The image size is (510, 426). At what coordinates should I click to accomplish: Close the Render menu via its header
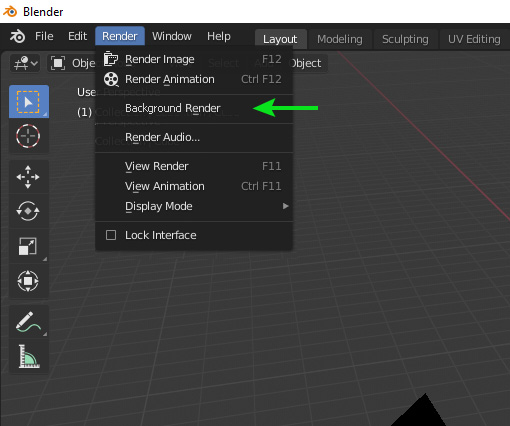[x=120, y=36]
